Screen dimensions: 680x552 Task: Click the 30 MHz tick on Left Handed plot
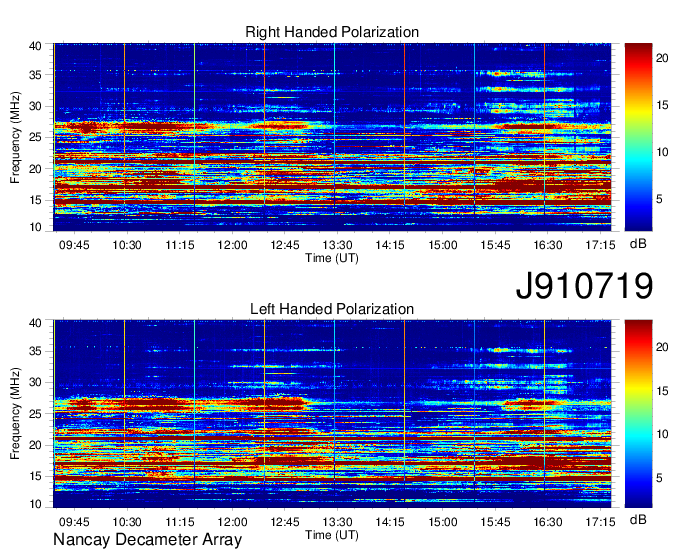35,382
